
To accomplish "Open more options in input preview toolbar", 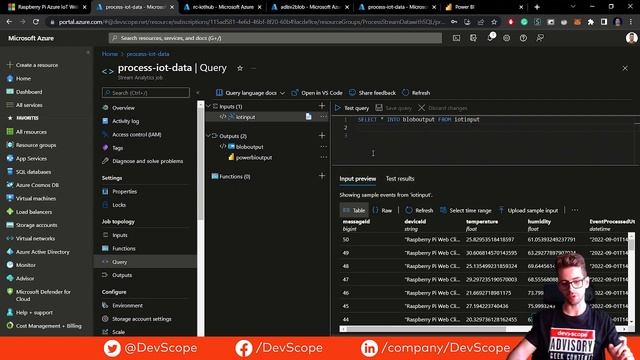I will tap(575, 210).
